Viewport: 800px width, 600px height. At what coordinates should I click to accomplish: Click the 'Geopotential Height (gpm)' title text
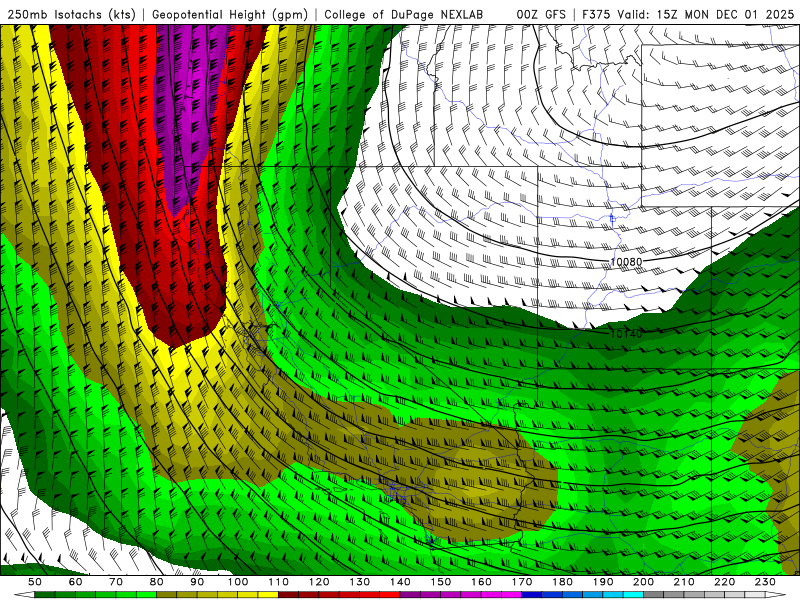(230, 14)
